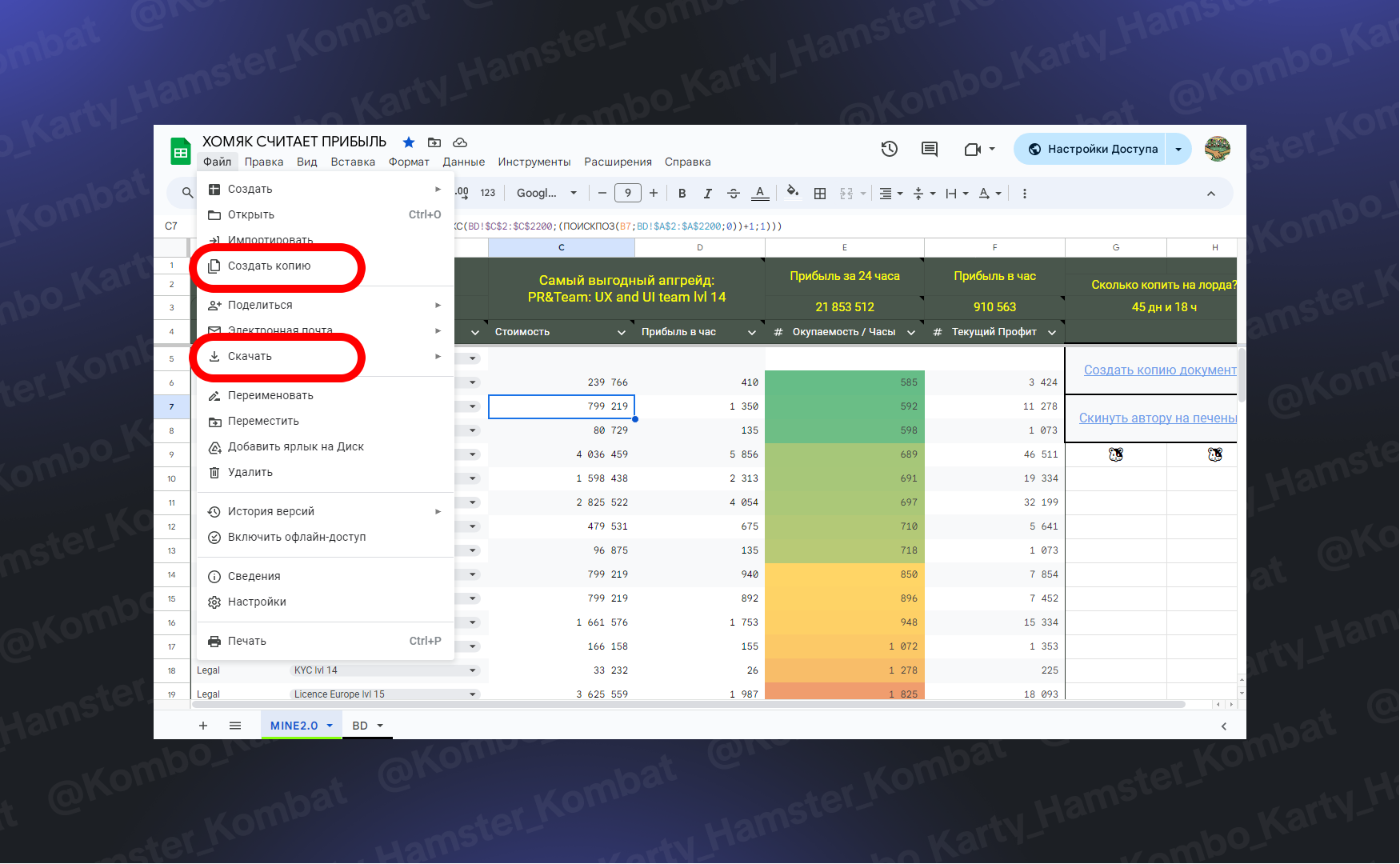Open the Правка menu

click(x=264, y=162)
